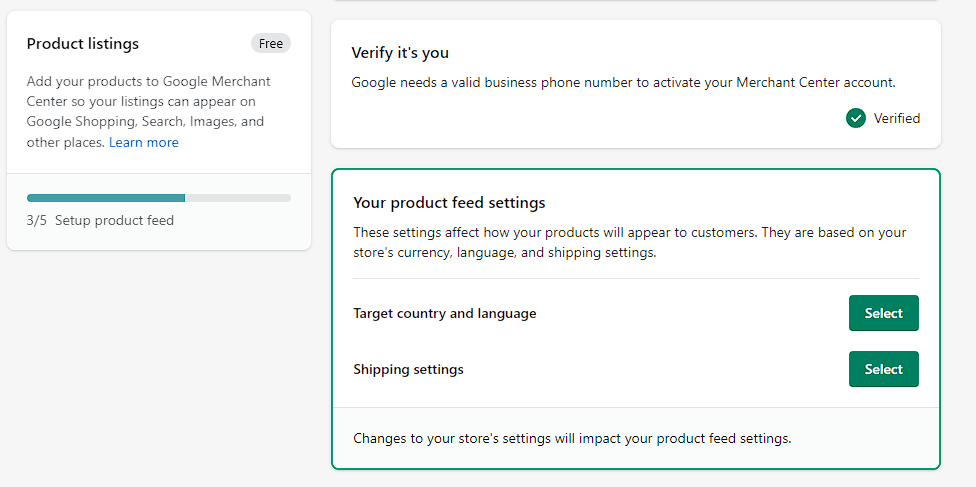Click the store settings impact footer note
The width and height of the screenshot is (976, 487).
(x=572, y=438)
